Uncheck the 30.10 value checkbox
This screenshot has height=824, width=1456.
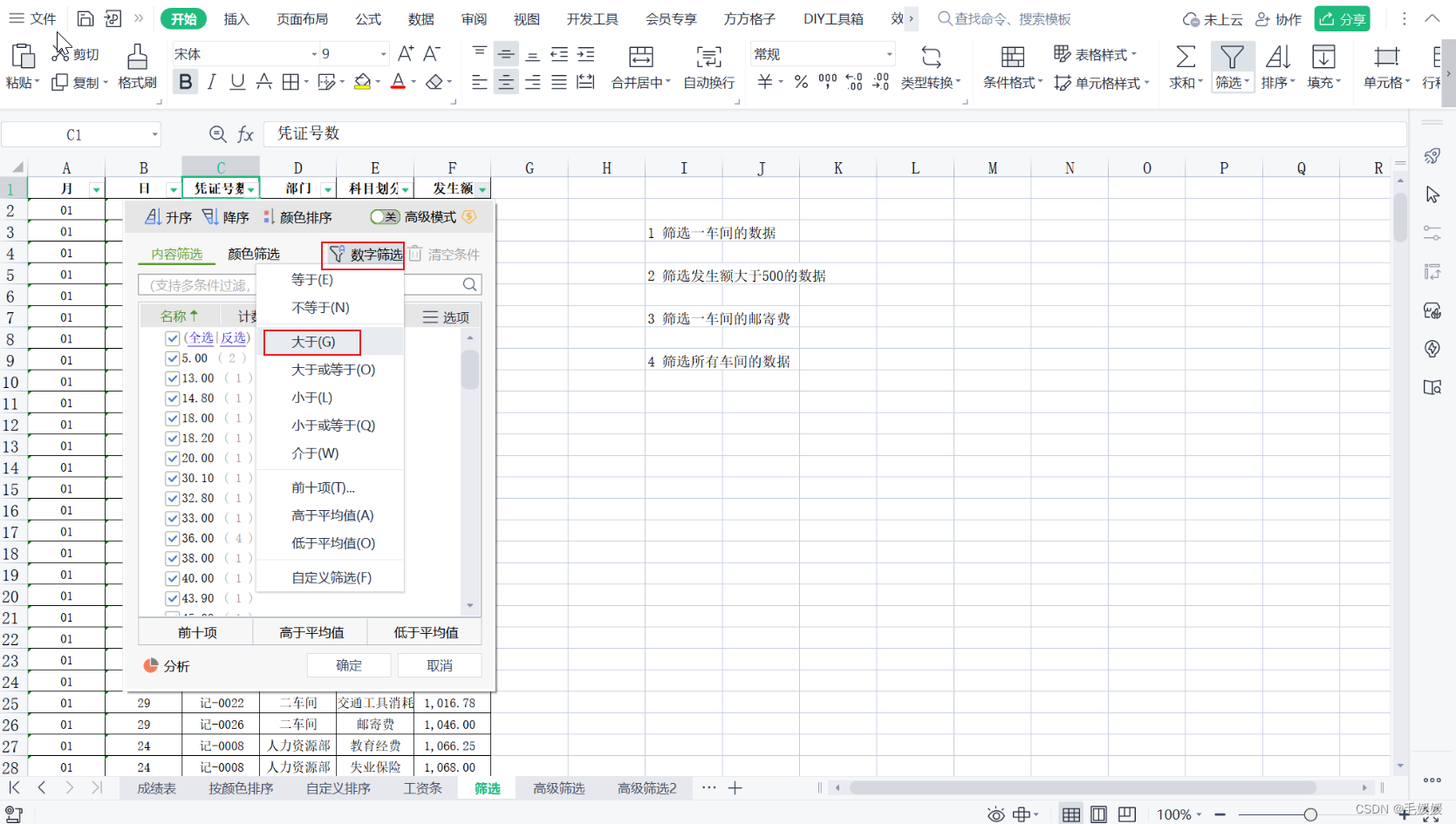(x=173, y=479)
